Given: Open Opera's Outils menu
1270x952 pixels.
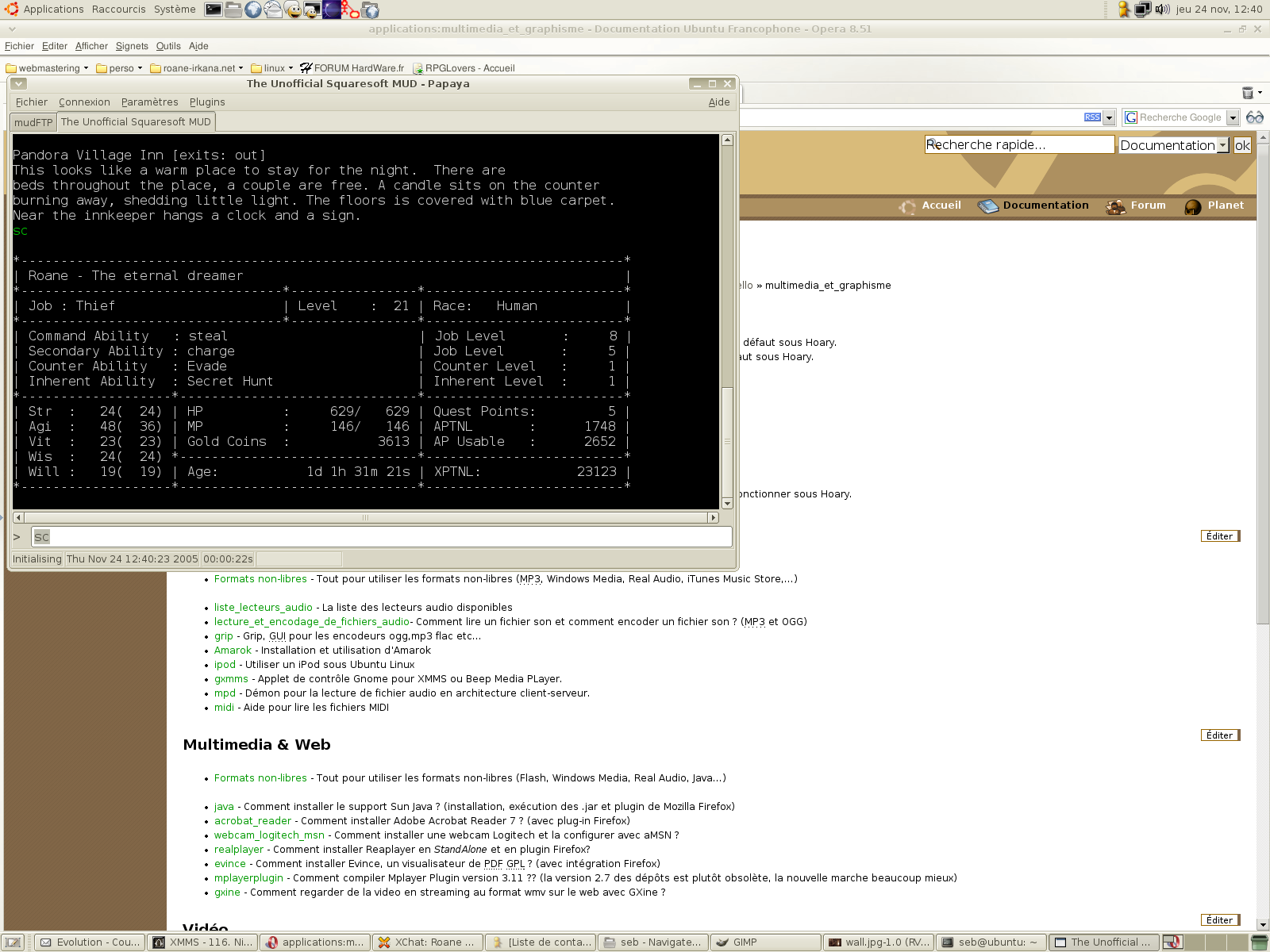Looking at the screenshot, I should [x=168, y=46].
